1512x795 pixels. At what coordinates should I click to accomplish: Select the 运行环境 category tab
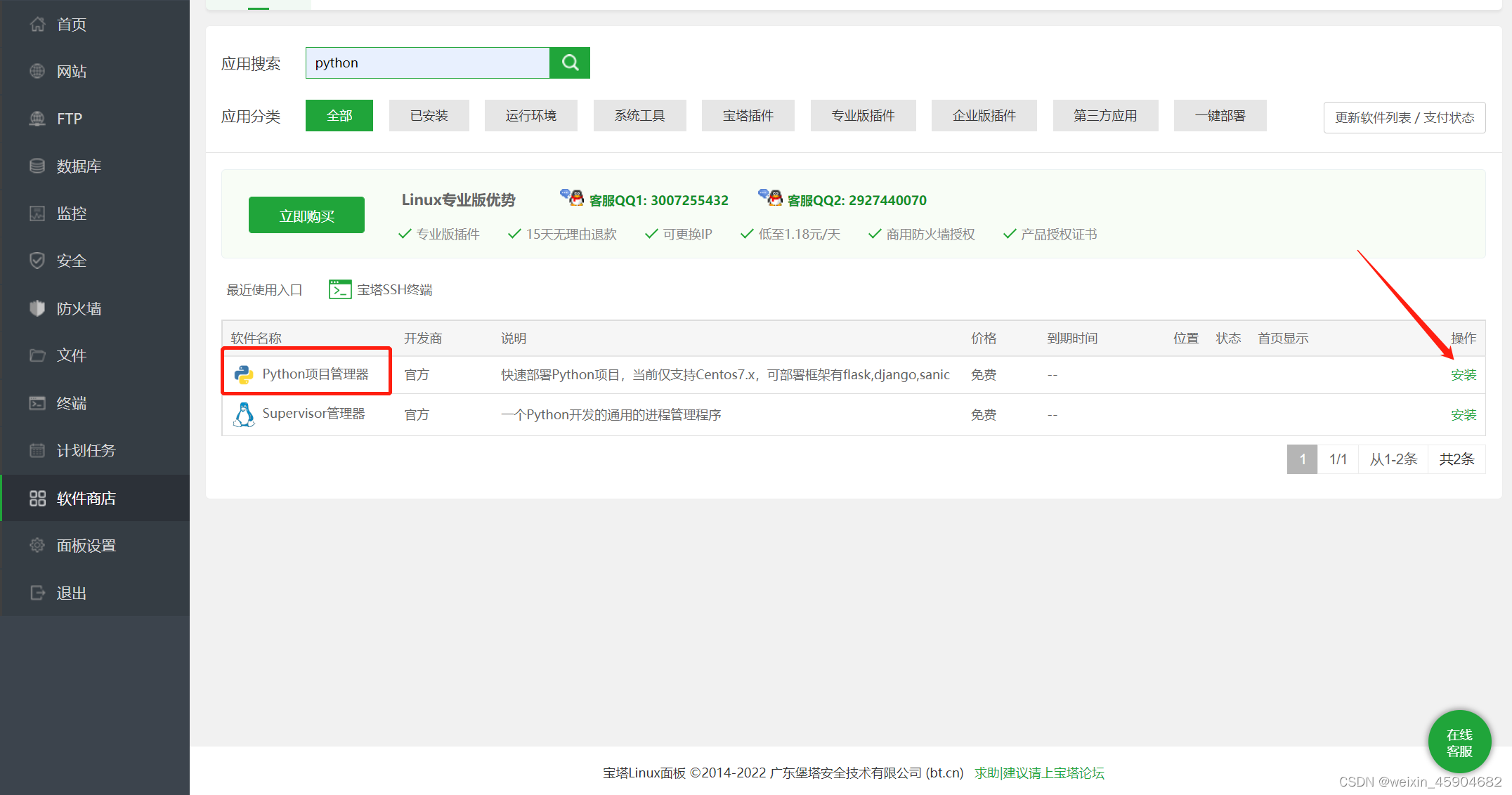coord(531,115)
